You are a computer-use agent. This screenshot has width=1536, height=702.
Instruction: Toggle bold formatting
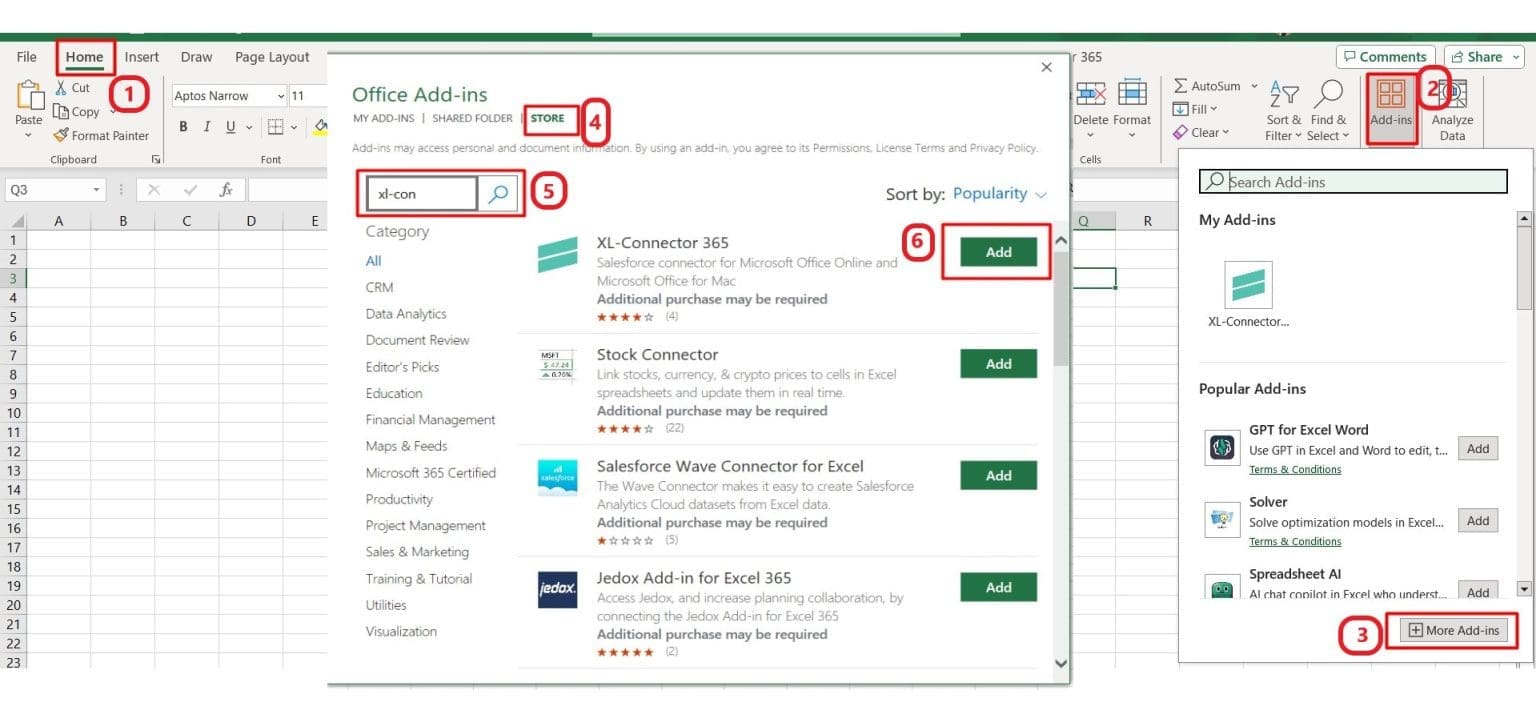183,127
